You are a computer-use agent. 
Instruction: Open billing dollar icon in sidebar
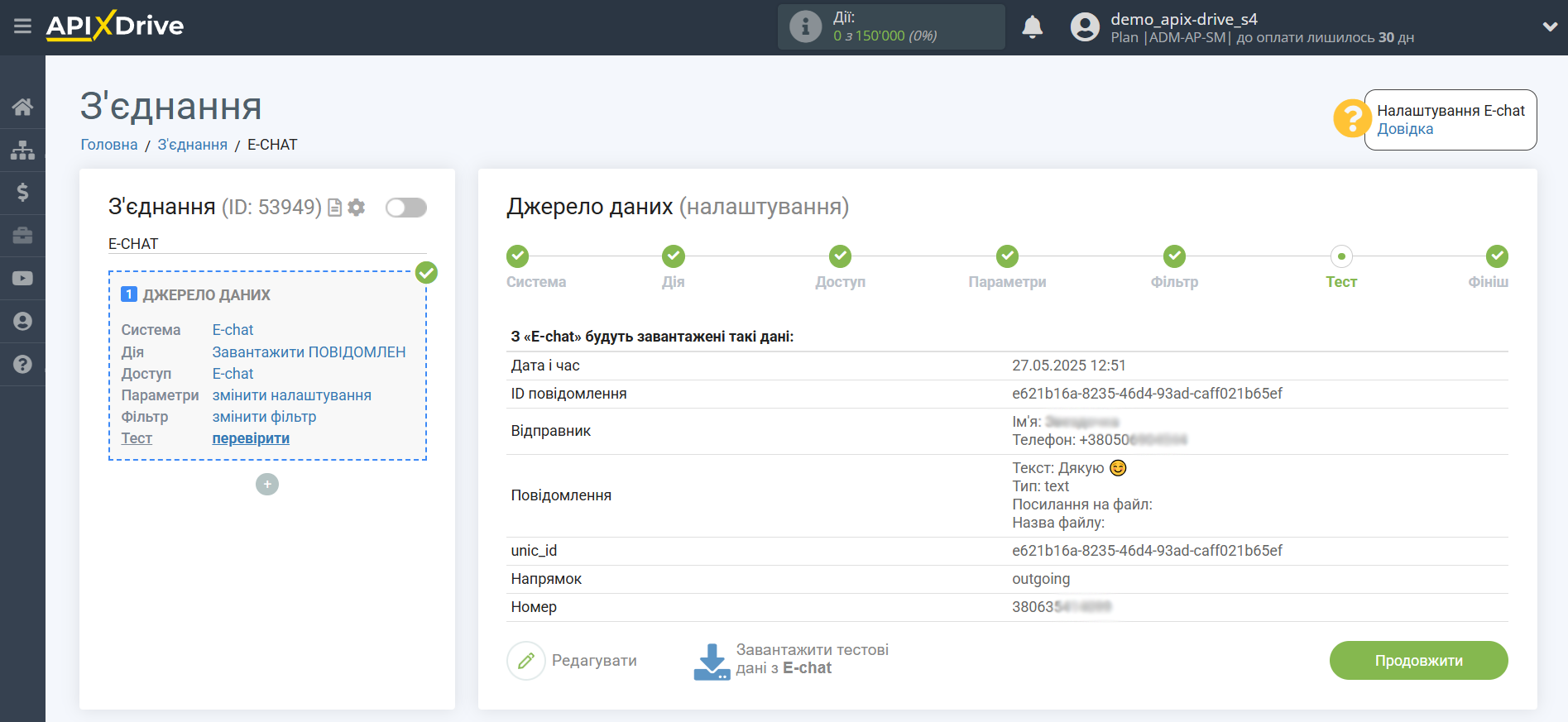tap(22, 193)
